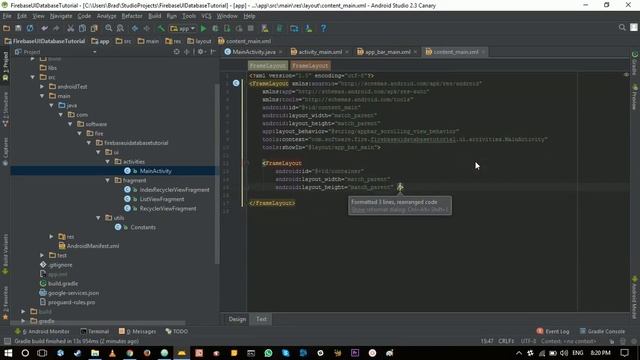Click the Replace toolbar icon
Screen dimensions: 640x360
(x=120, y=29)
